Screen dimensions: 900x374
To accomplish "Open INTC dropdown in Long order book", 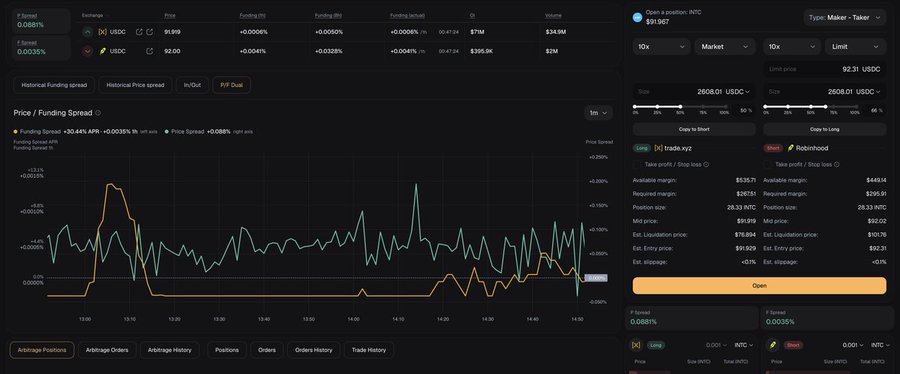I will point(744,345).
